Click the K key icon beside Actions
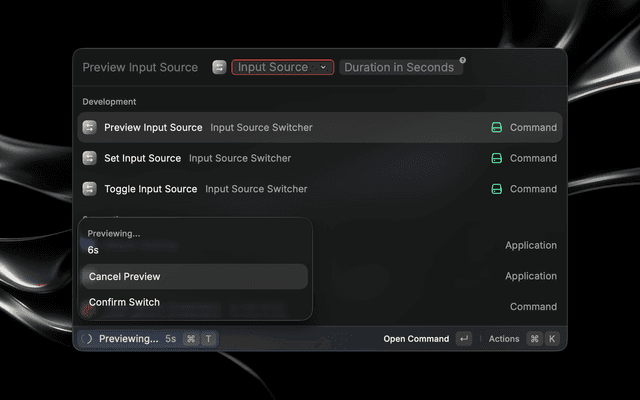 click(x=552, y=339)
